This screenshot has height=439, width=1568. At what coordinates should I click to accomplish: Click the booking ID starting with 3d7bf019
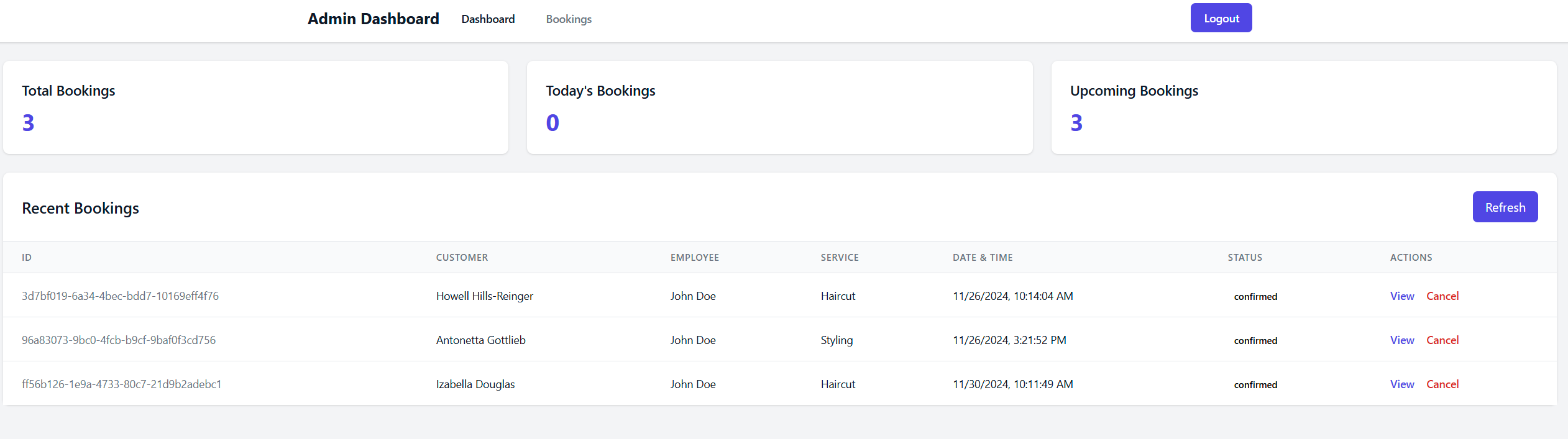pyautogui.click(x=120, y=296)
